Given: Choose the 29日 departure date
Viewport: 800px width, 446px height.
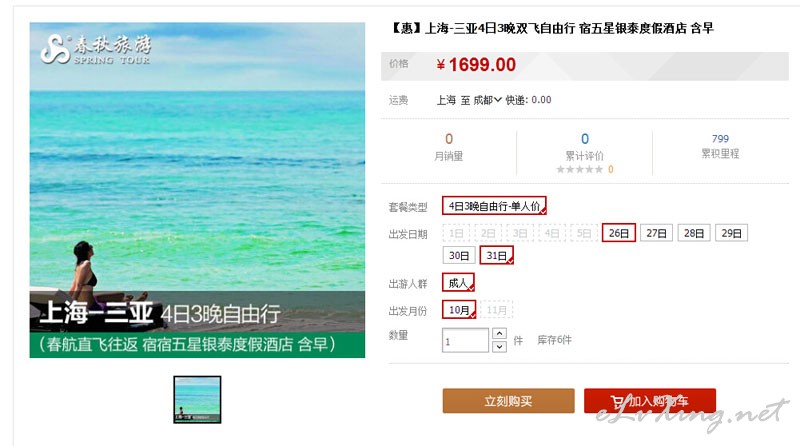Looking at the screenshot, I should pos(731,233).
